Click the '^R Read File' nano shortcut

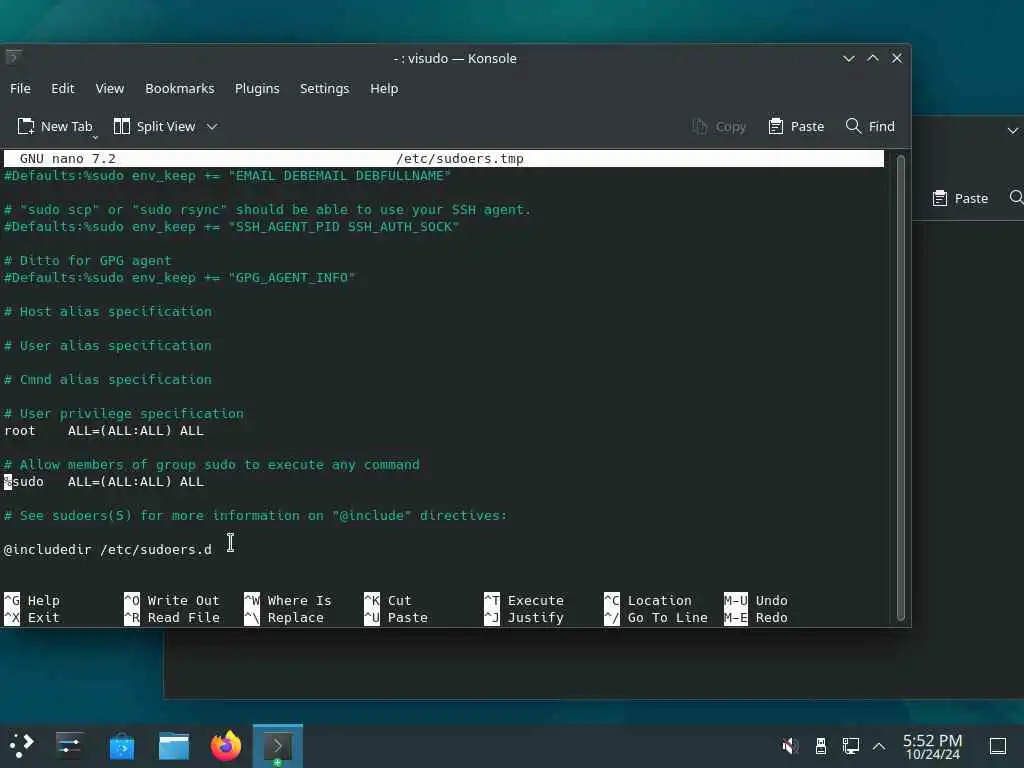click(x=172, y=618)
